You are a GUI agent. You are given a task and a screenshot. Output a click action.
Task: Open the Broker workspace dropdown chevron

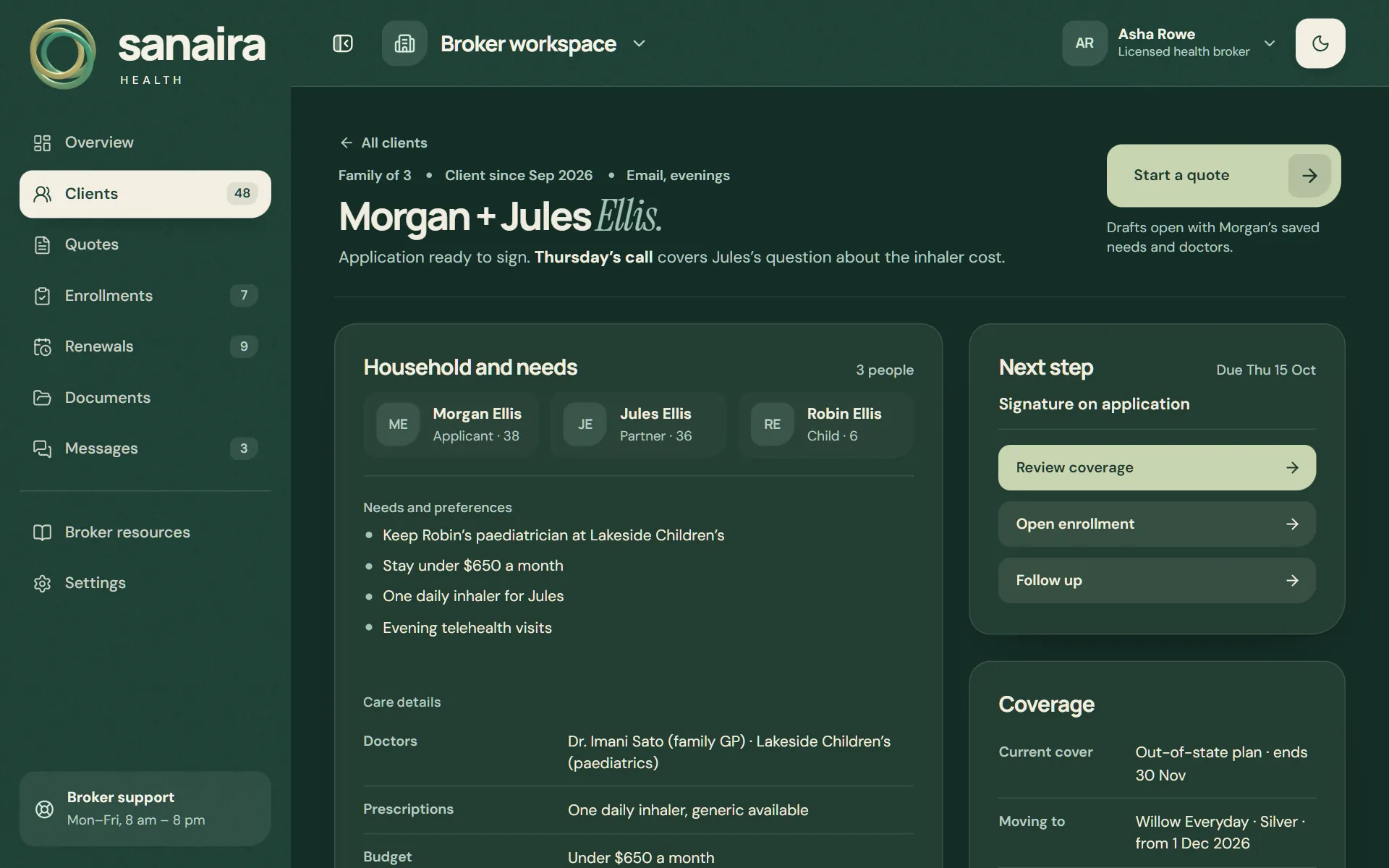pos(639,43)
